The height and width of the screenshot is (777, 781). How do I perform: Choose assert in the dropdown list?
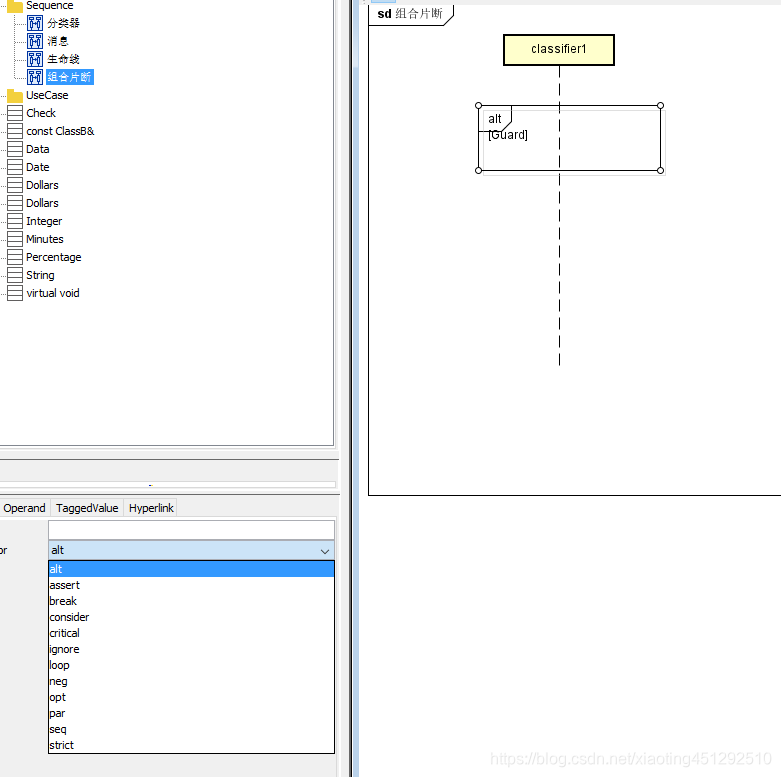click(191, 585)
